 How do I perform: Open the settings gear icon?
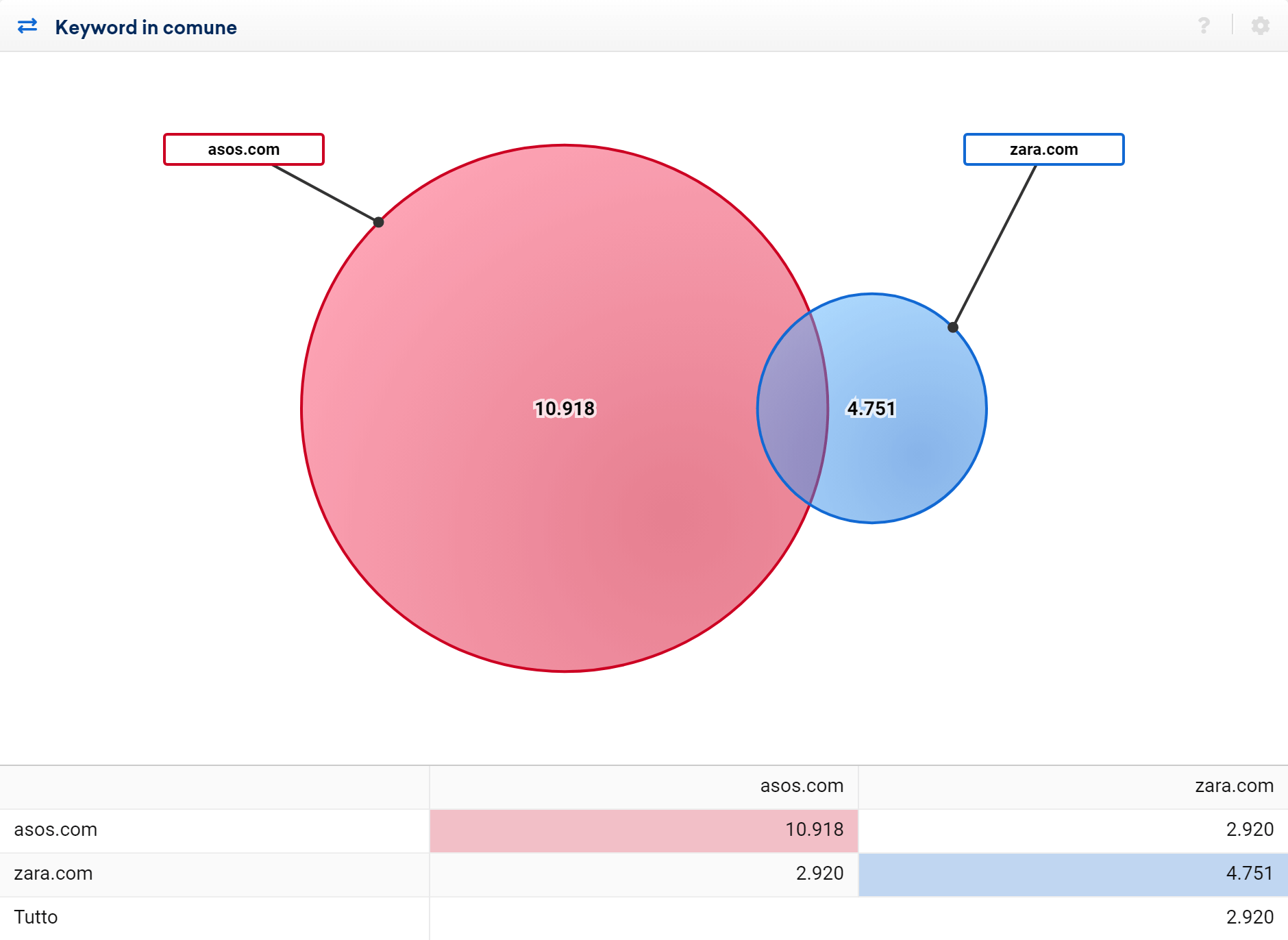click(1261, 25)
